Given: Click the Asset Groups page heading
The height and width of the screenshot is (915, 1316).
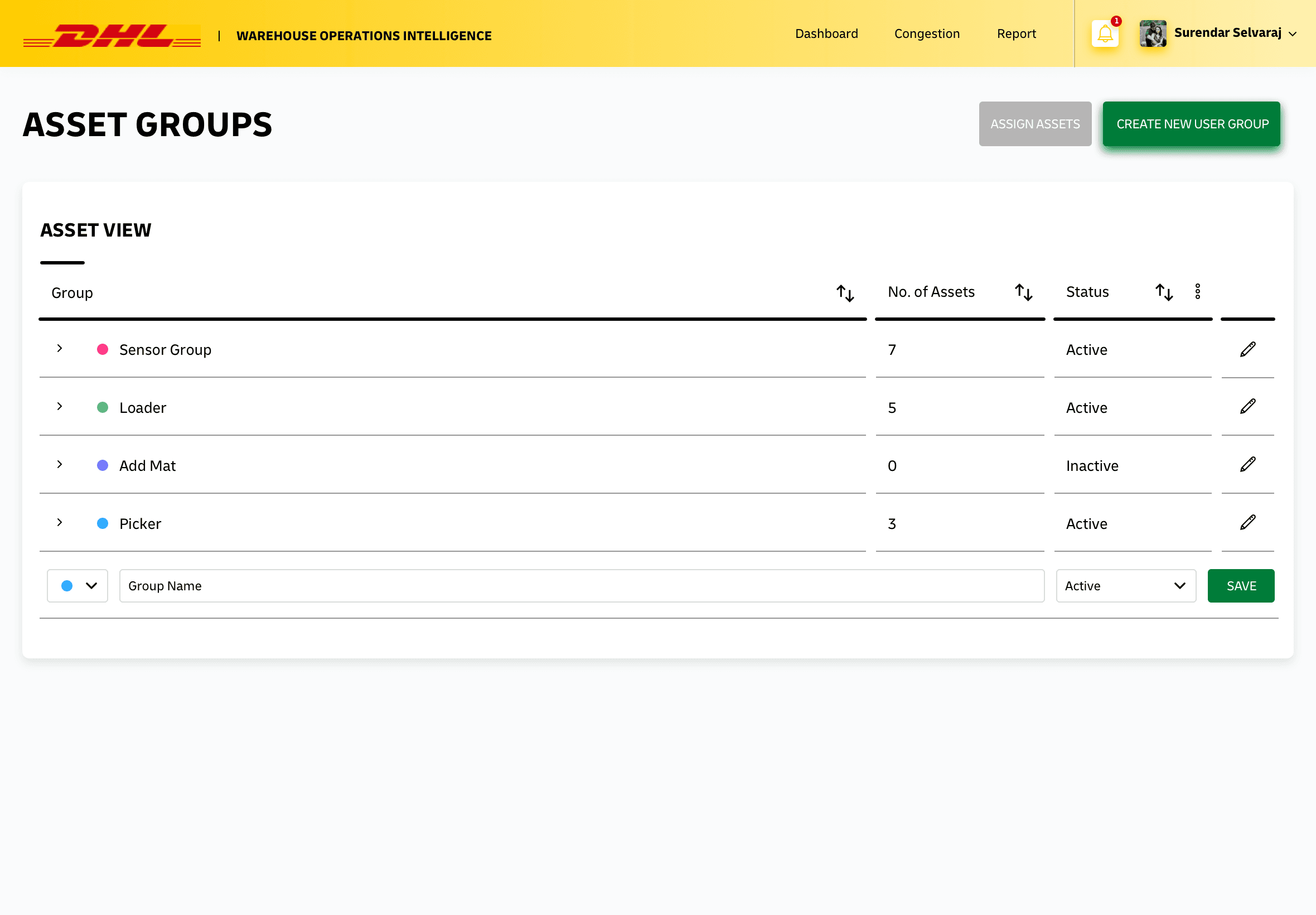Looking at the screenshot, I should click(x=148, y=124).
